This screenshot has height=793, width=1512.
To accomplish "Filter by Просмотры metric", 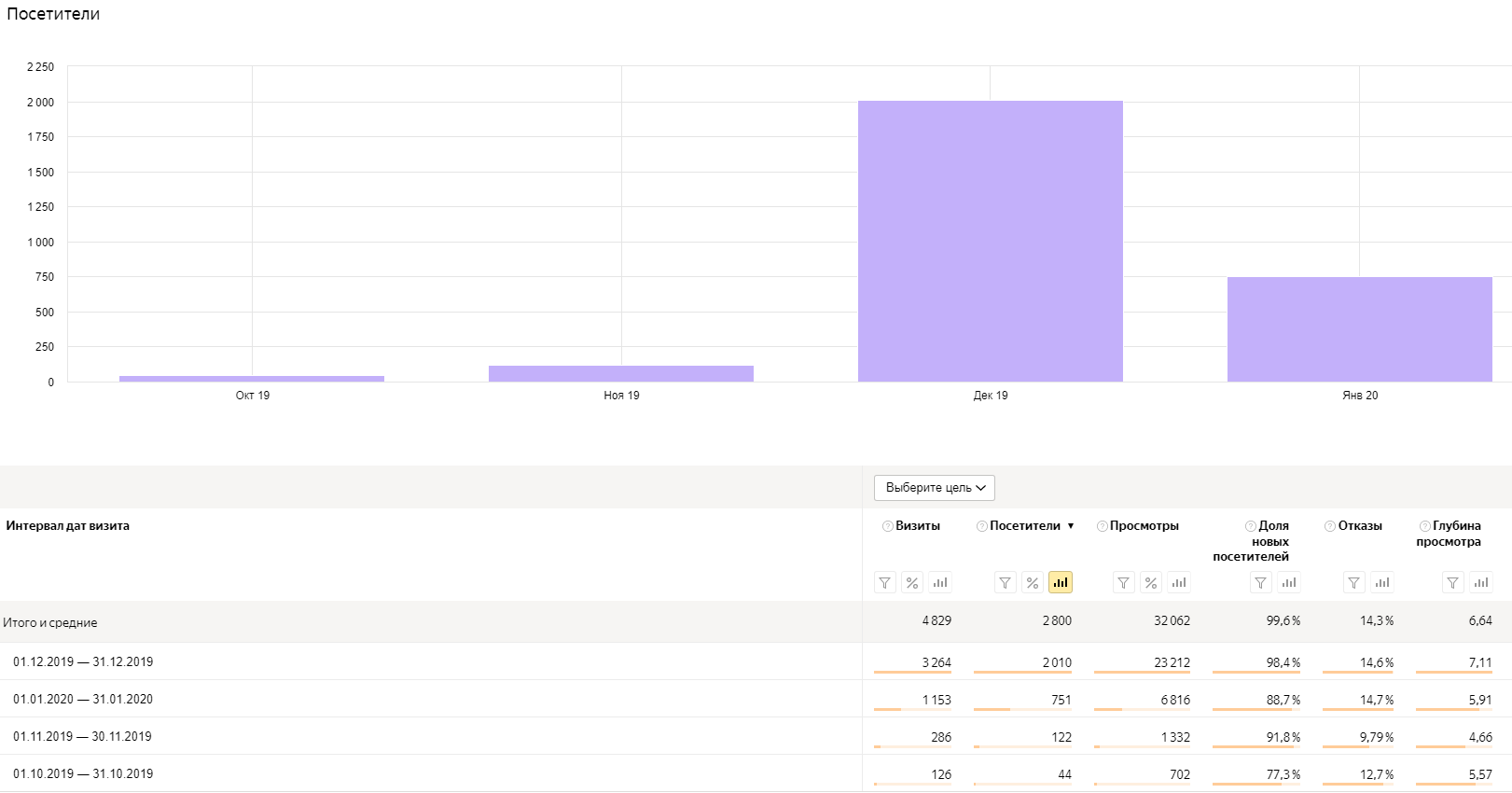I will pos(1124,583).
